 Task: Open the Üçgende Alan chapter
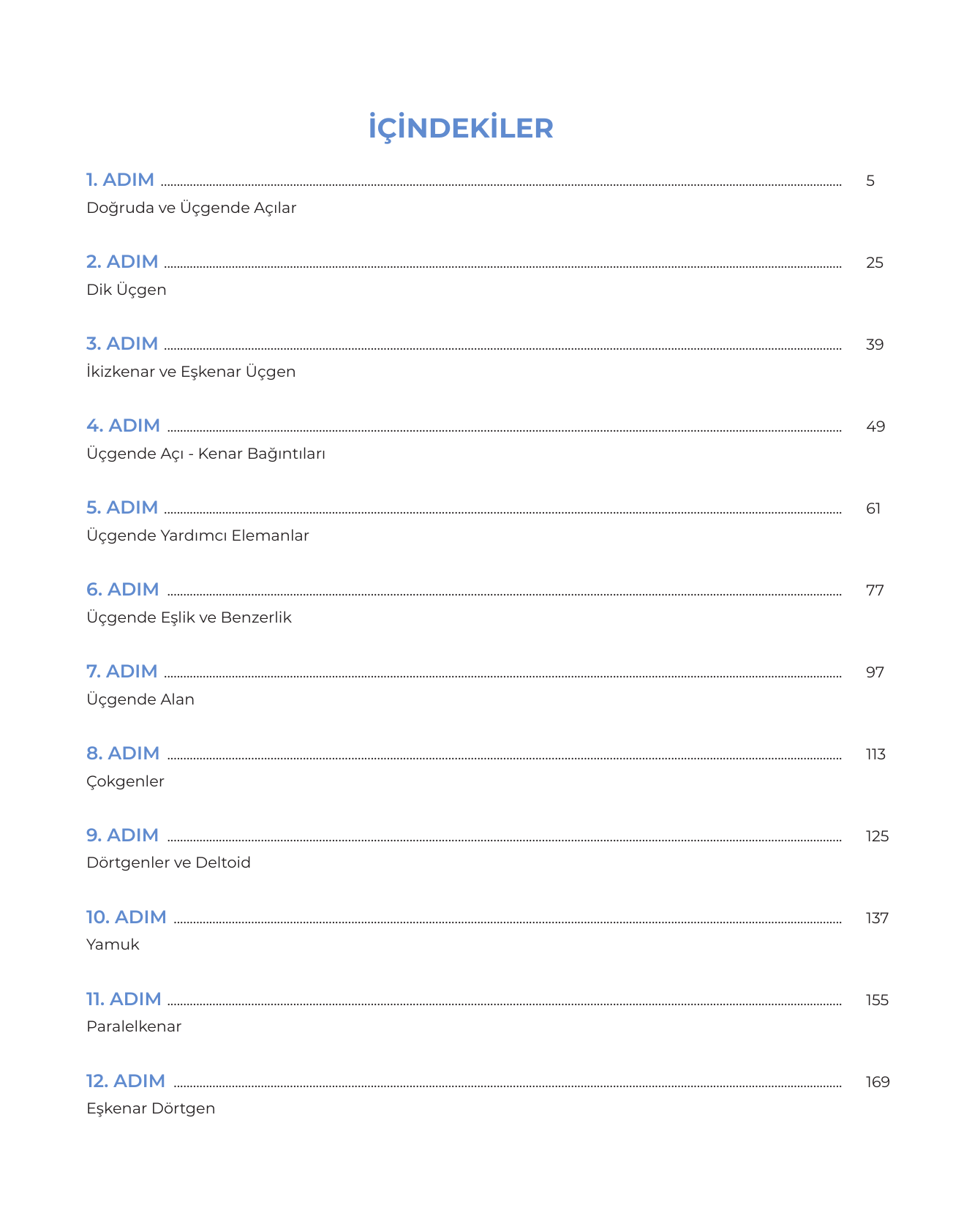point(140,699)
